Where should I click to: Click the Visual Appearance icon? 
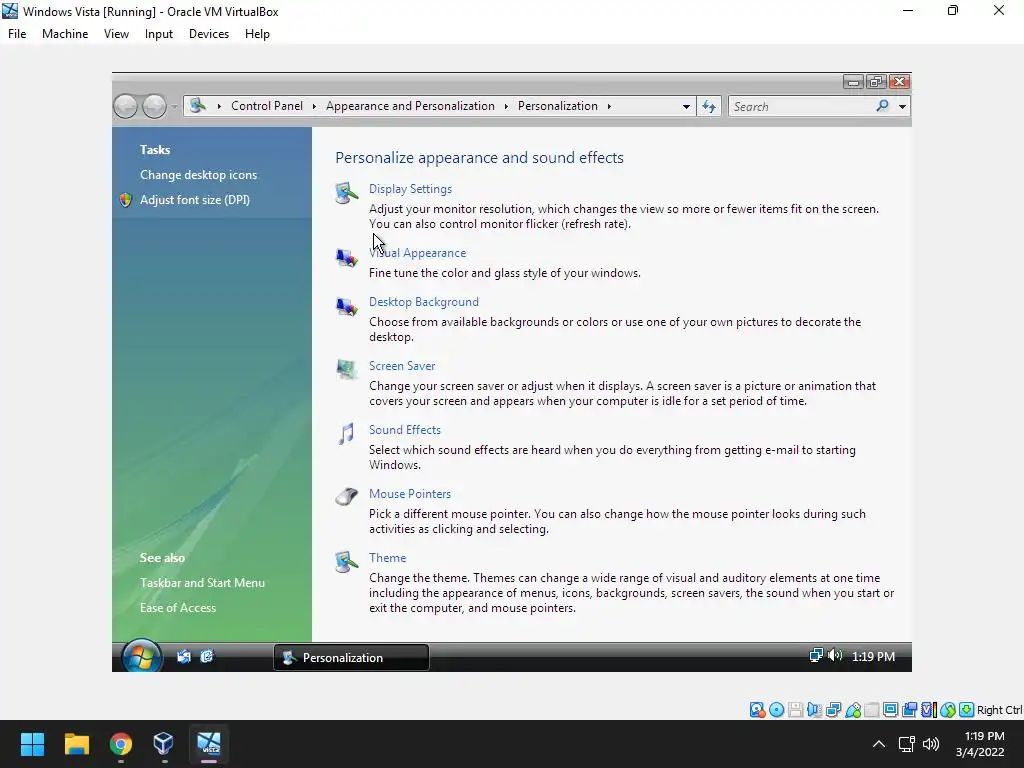(x=347, y=257)
